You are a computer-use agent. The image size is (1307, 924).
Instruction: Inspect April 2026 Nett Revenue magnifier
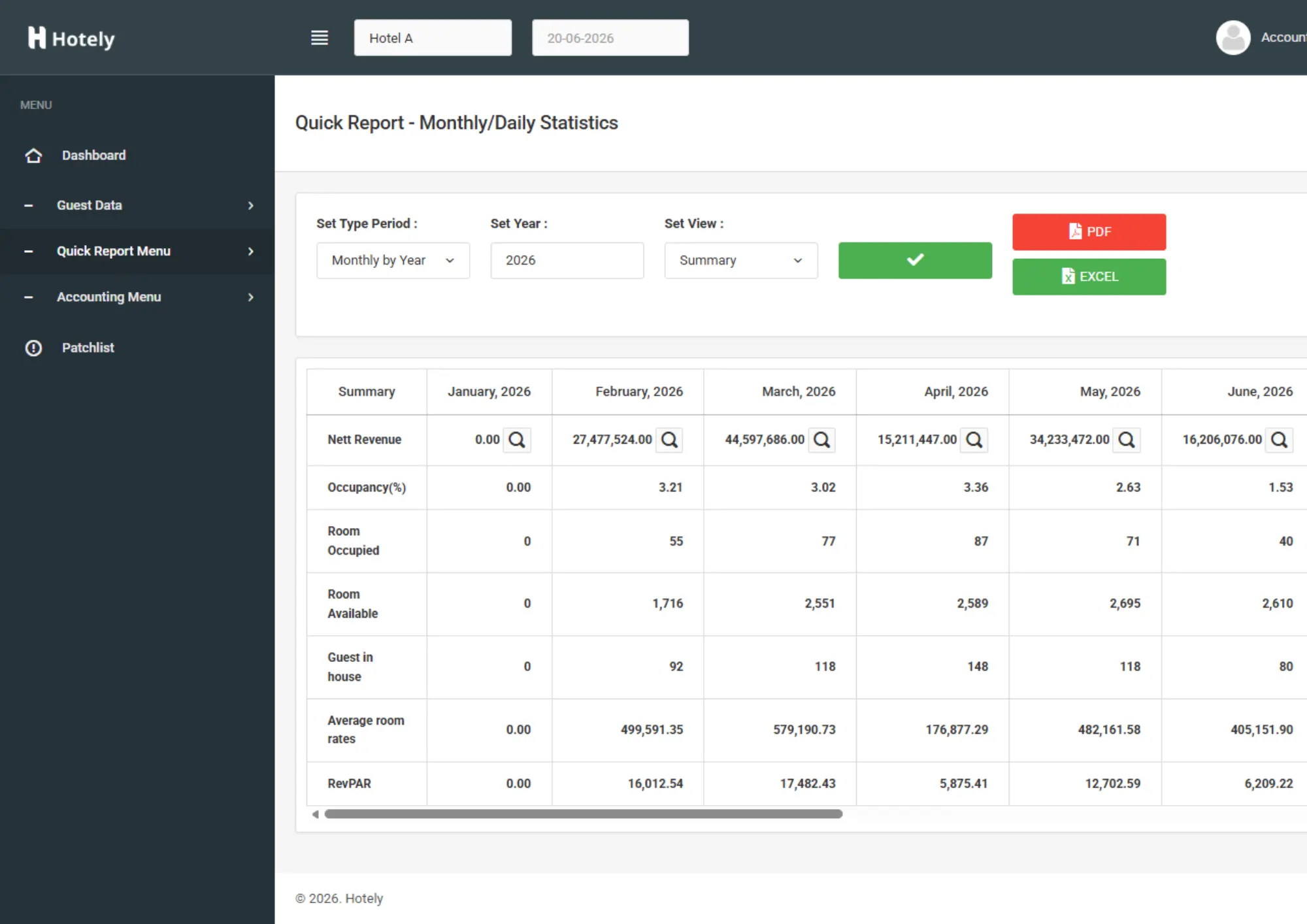[x=974, y=440]
